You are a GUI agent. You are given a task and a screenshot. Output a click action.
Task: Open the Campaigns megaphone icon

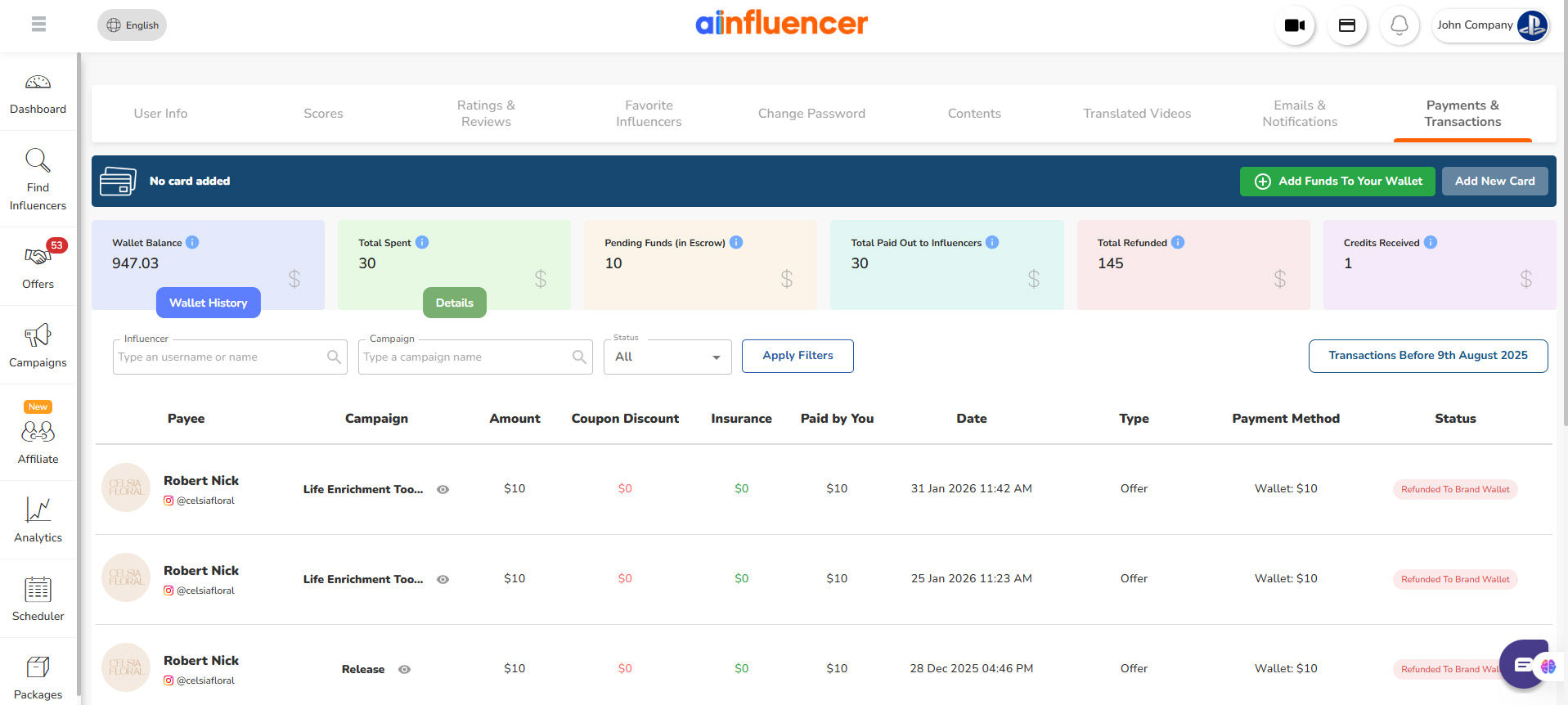coord(38,335)
